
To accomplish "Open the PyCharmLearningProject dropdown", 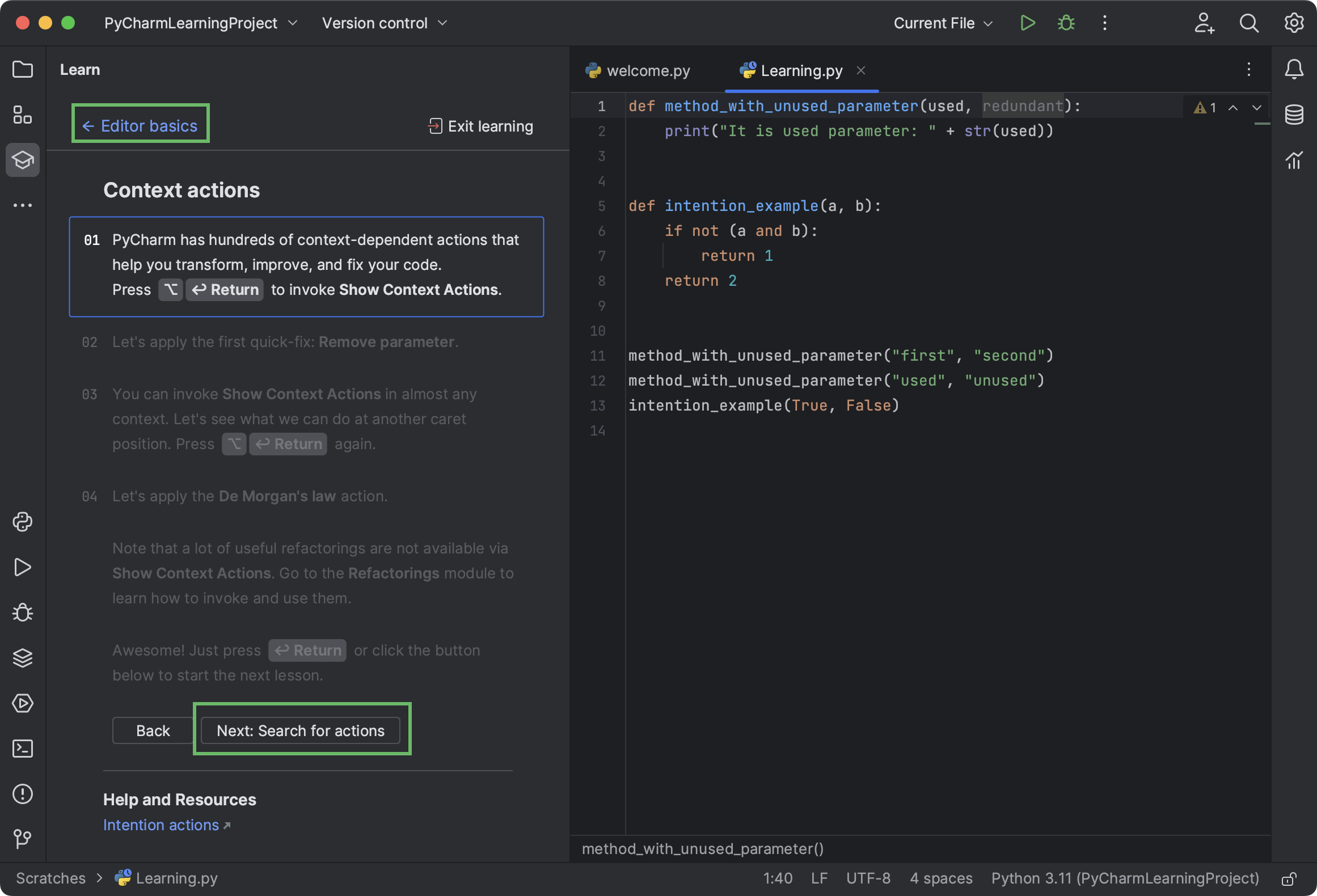I will pyautogui.click(x=199, y=23).
